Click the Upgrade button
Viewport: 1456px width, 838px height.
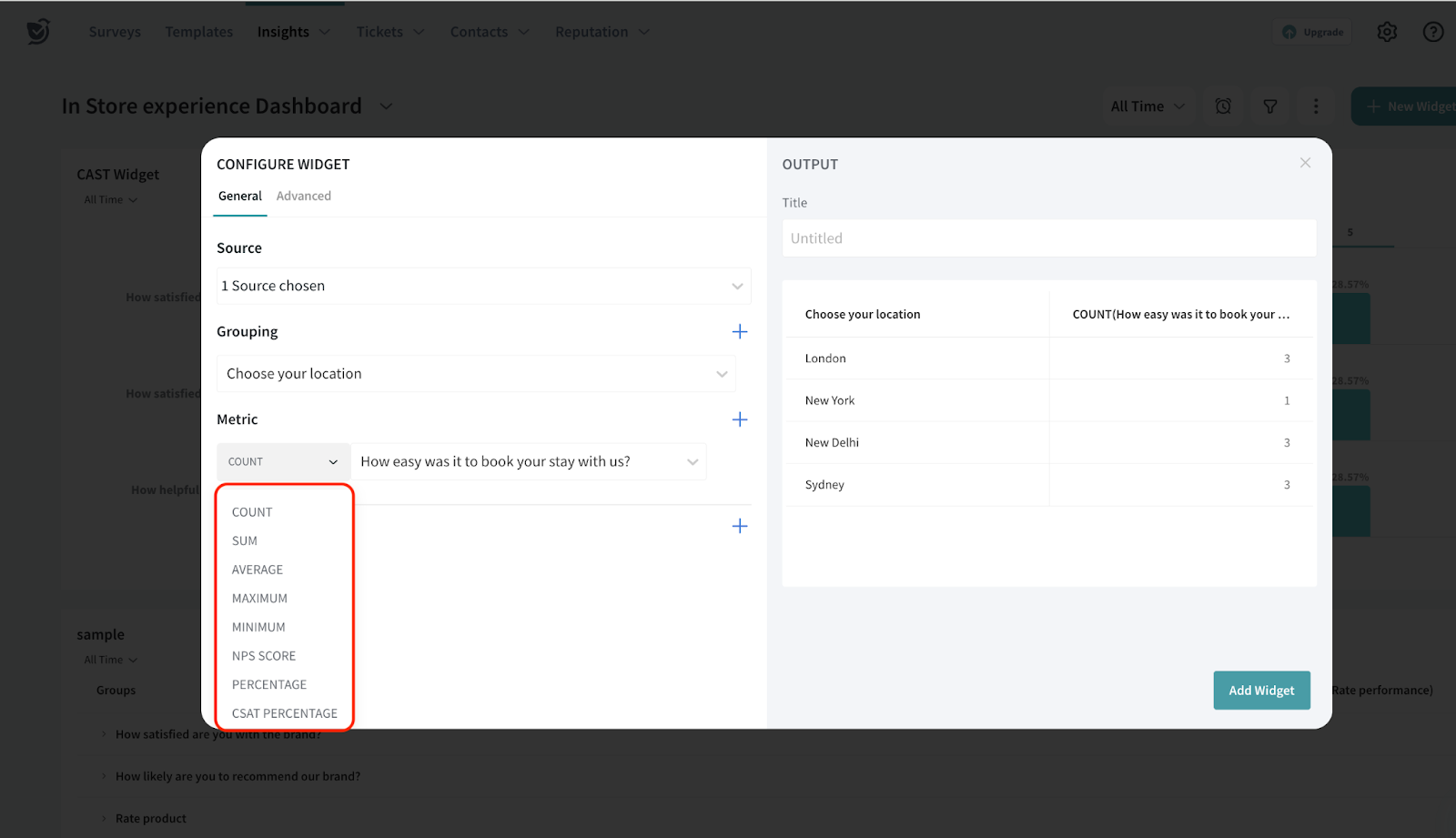[x=1312, y=32]
